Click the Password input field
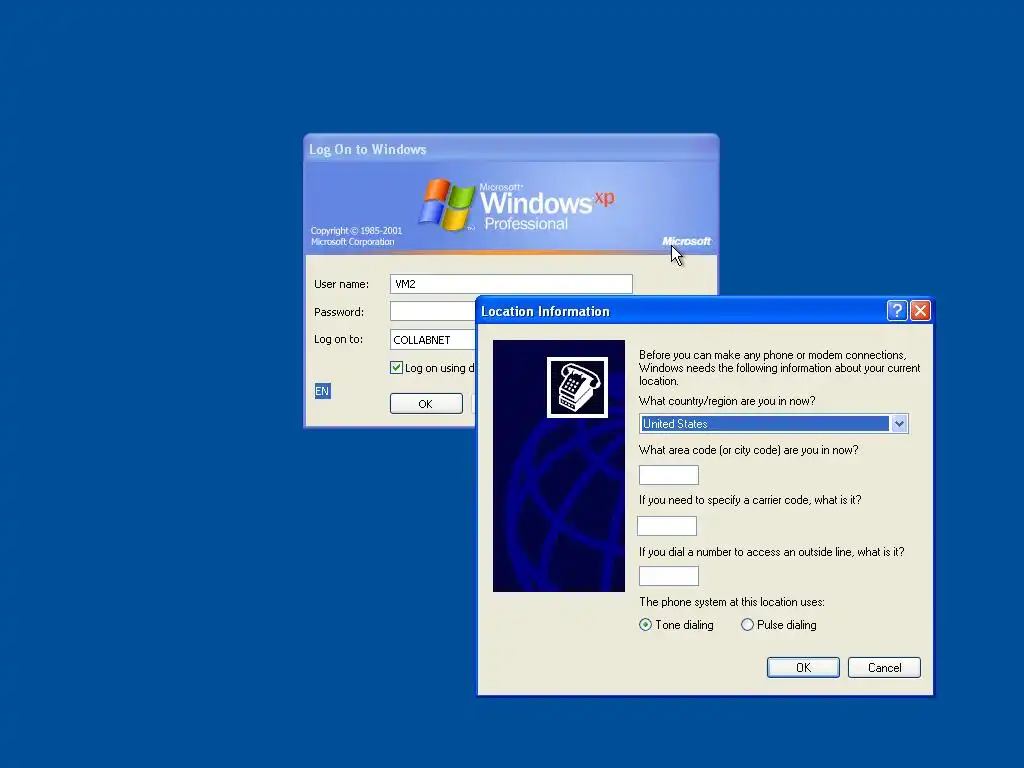 pyautogui.click(x=433, y=312)
